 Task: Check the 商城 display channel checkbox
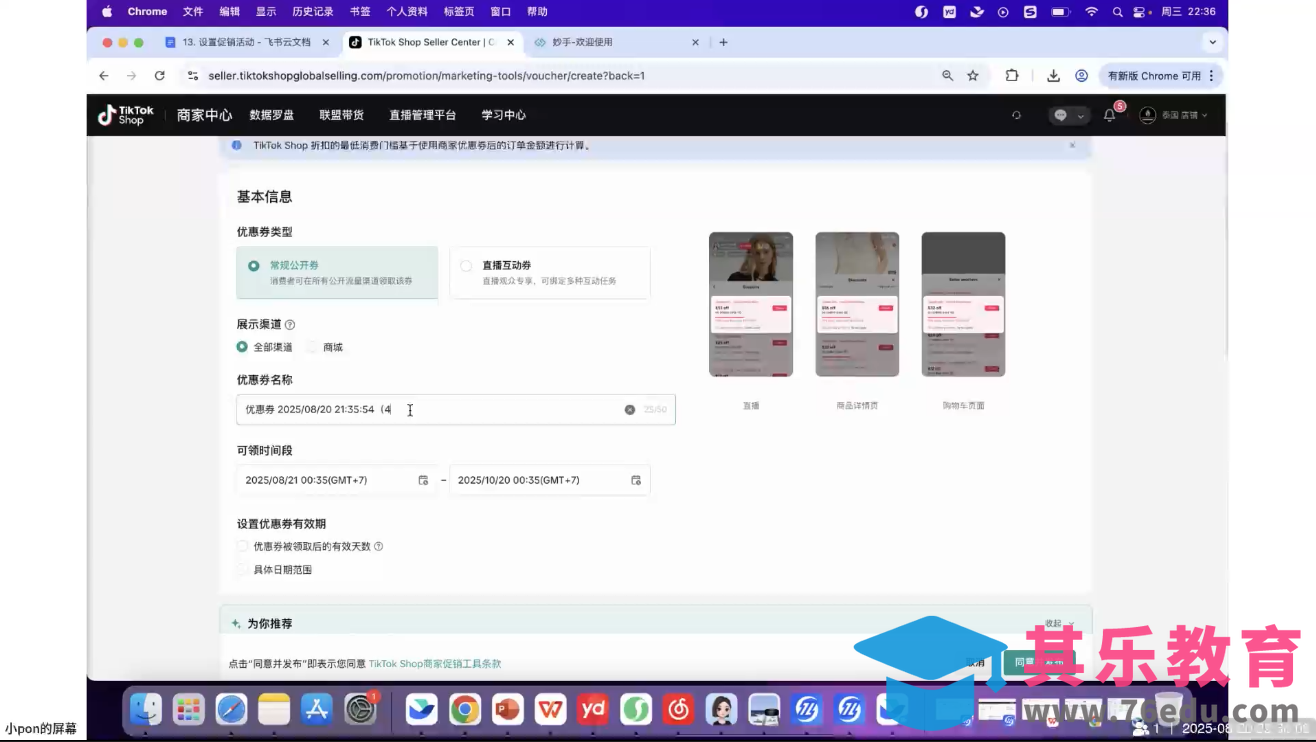click(313, 347)
